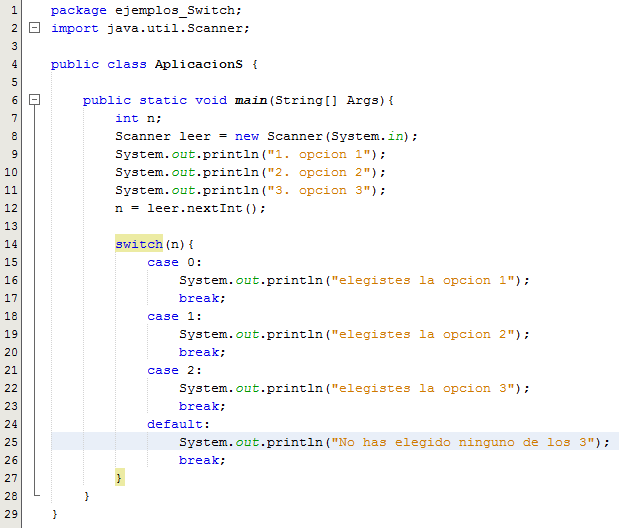Click 'Args' parameter name
The width and height of the screenshot is (619, 528).
[362, 100]
